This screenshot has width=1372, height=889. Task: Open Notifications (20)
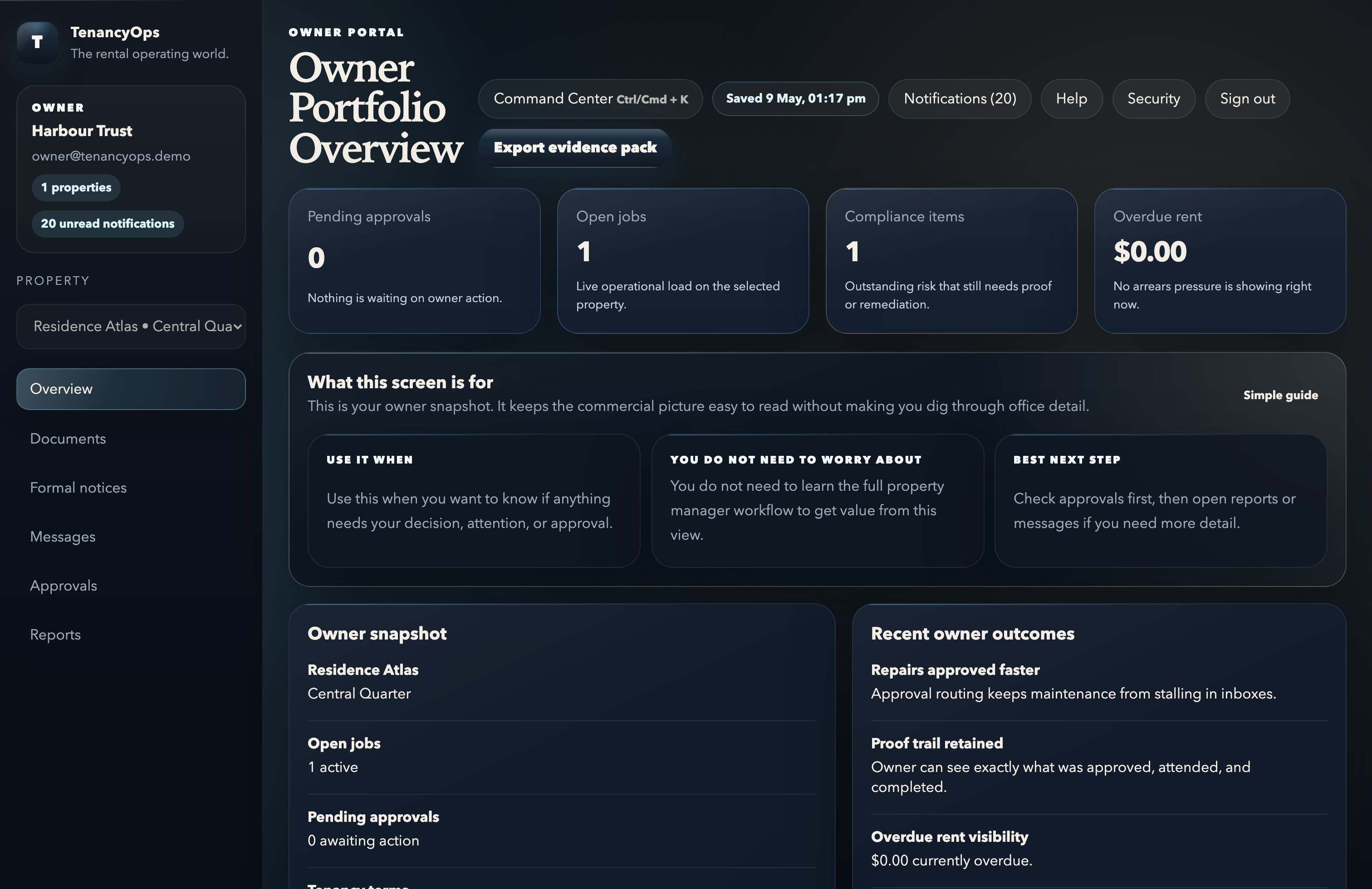(960, 98)
